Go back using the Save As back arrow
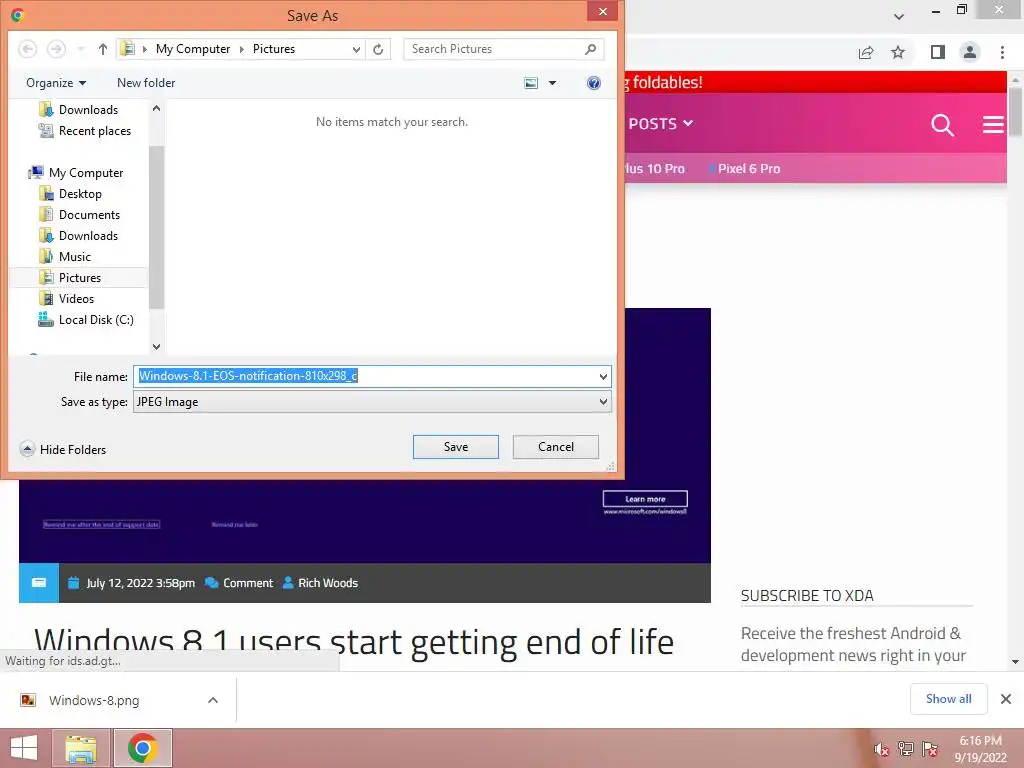Image resolution: width=1024 pixels, height=768 pixels. coord(27,49)
